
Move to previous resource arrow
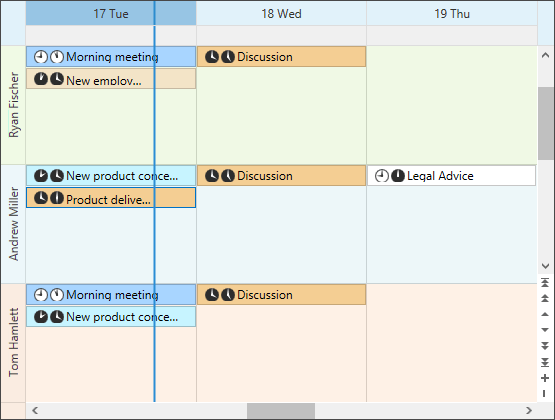(545, 314)
